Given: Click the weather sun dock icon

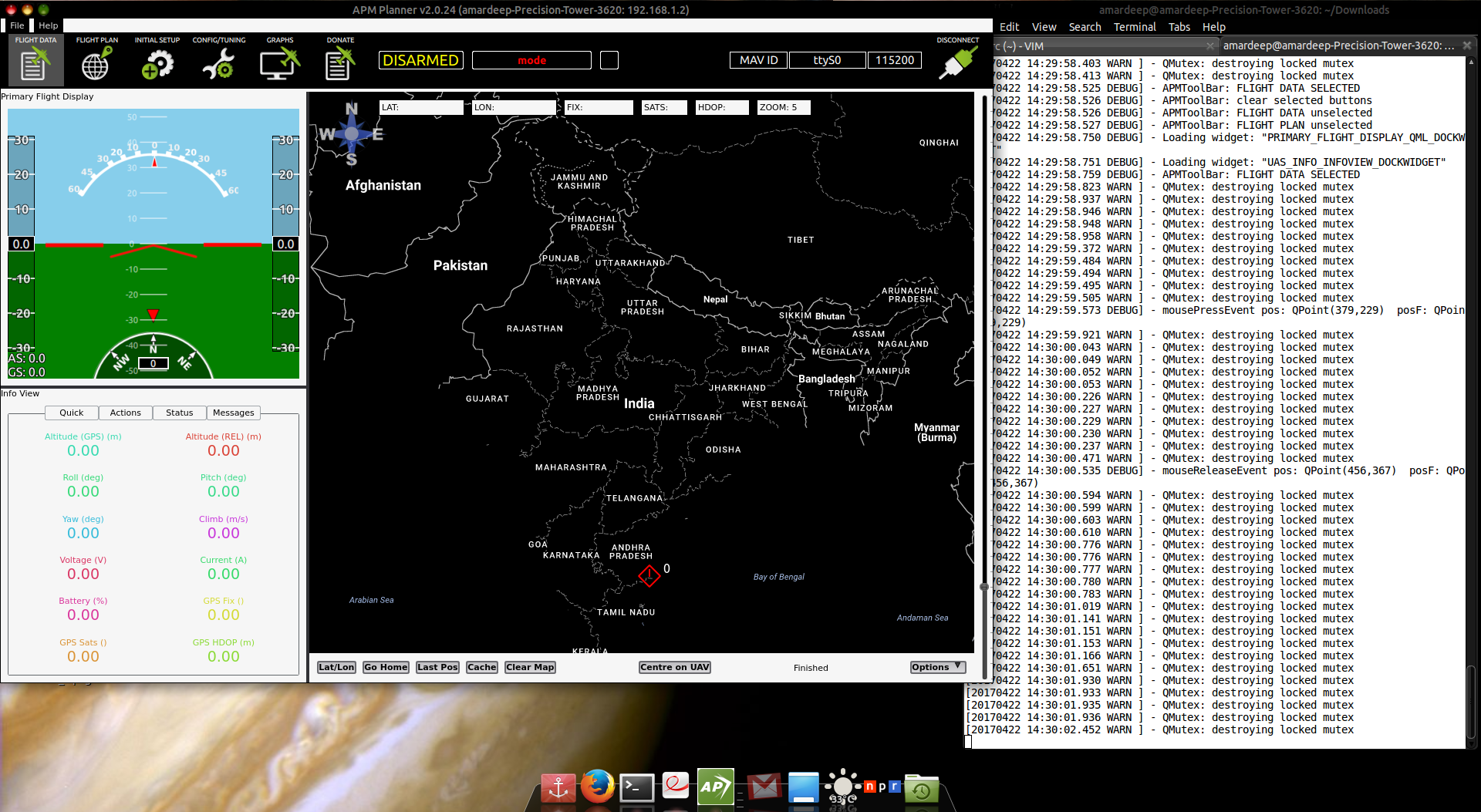Looking at the screenshot, I should (842, 787).
